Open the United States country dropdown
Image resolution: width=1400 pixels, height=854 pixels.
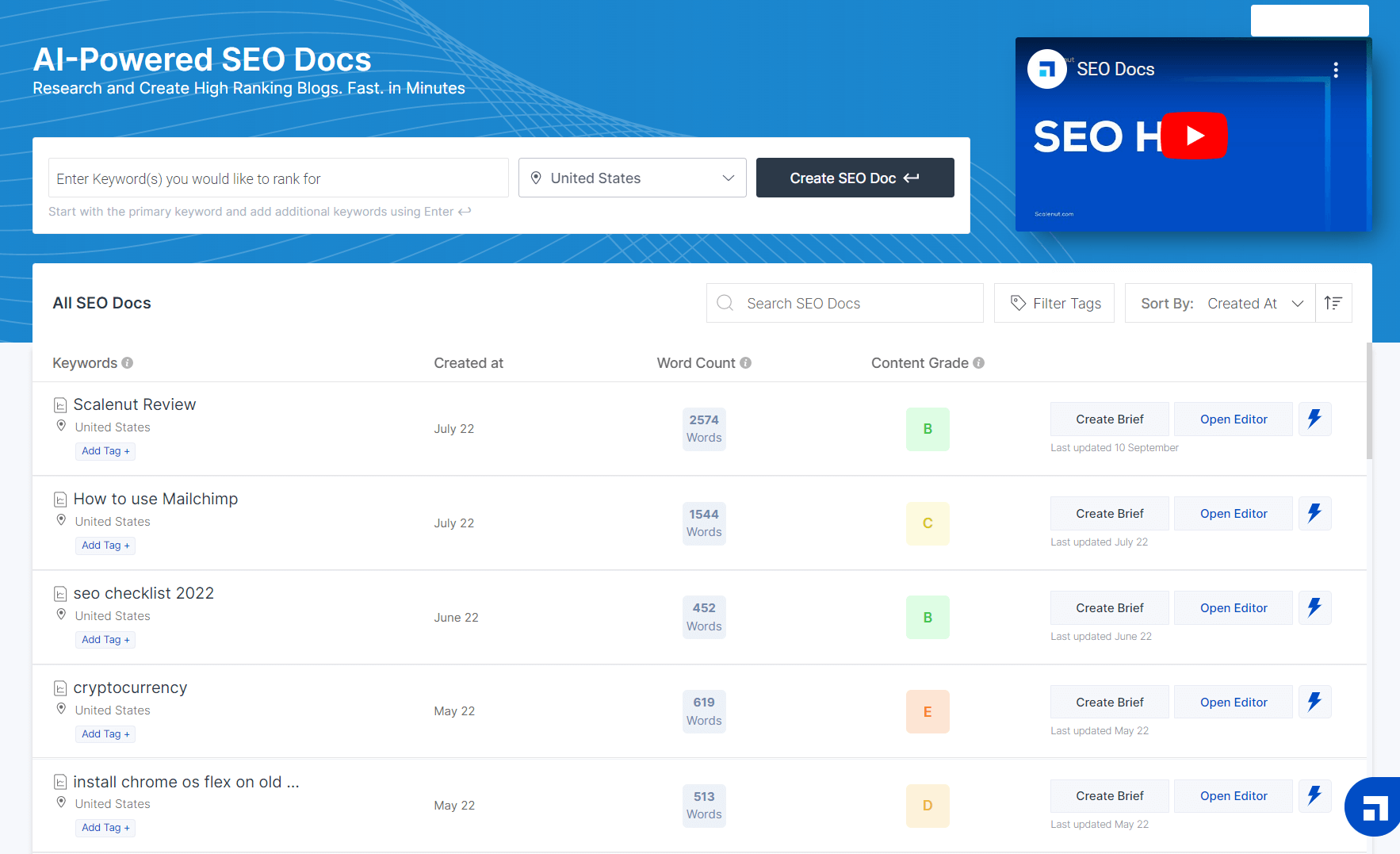[632, 178]
